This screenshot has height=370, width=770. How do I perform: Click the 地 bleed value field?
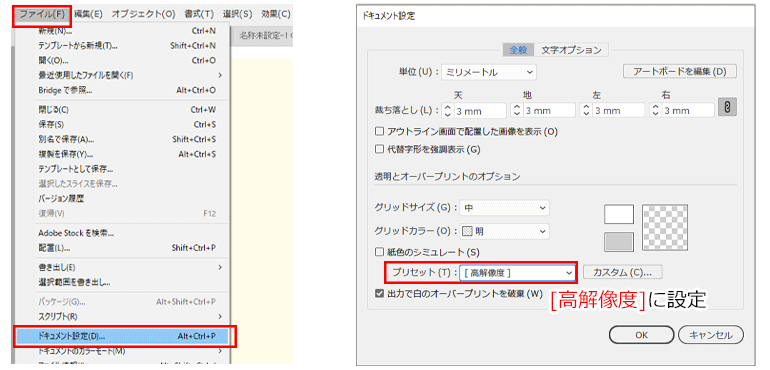(x=549, y=111)
